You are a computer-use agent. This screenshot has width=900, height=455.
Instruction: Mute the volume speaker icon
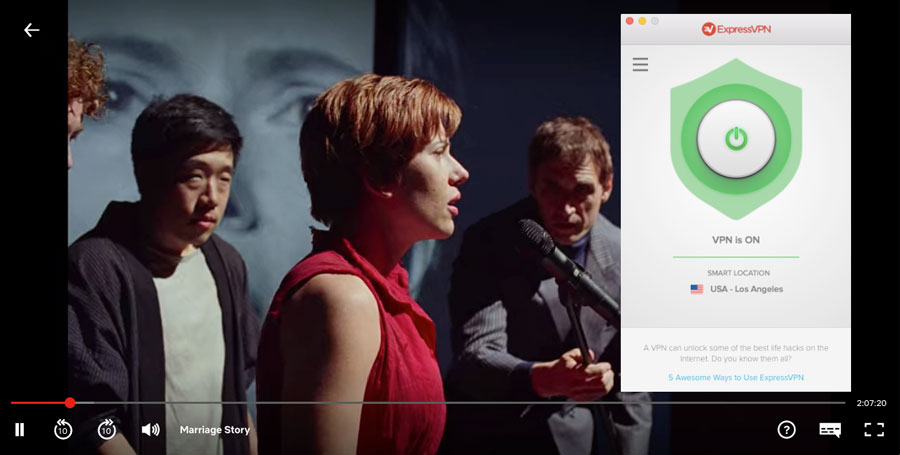[x=150, y=429]
